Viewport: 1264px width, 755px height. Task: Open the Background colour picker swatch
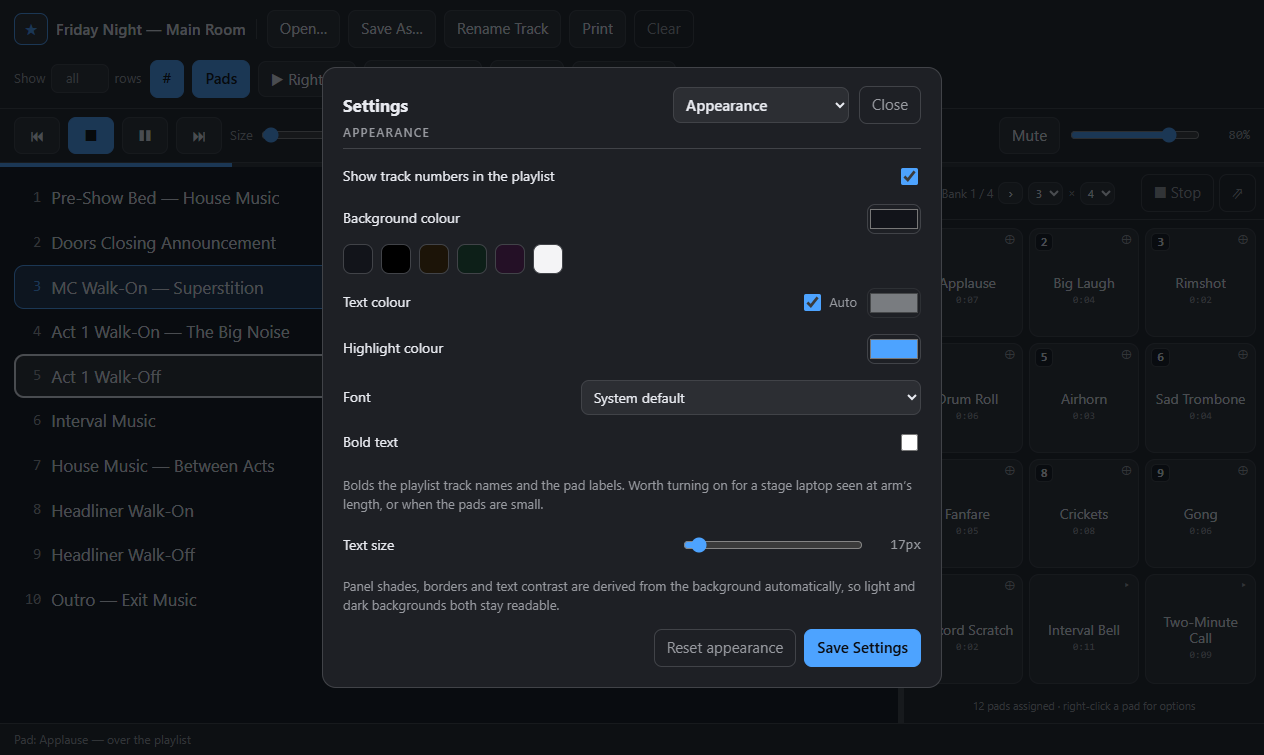894,218
